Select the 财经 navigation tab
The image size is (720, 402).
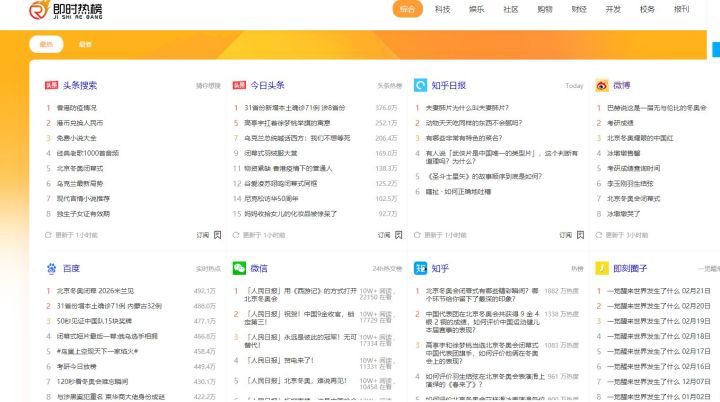[579, 9]
